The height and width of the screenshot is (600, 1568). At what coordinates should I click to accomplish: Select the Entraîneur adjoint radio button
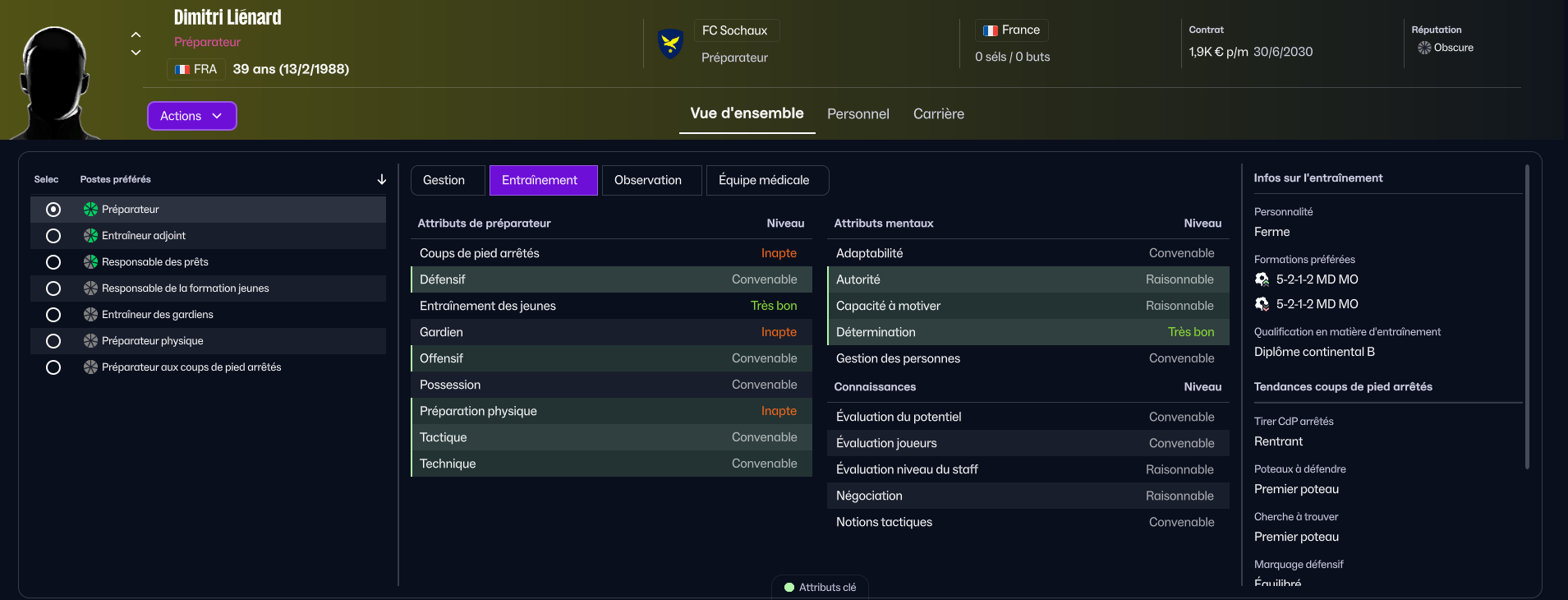click(x=53, y=236)
